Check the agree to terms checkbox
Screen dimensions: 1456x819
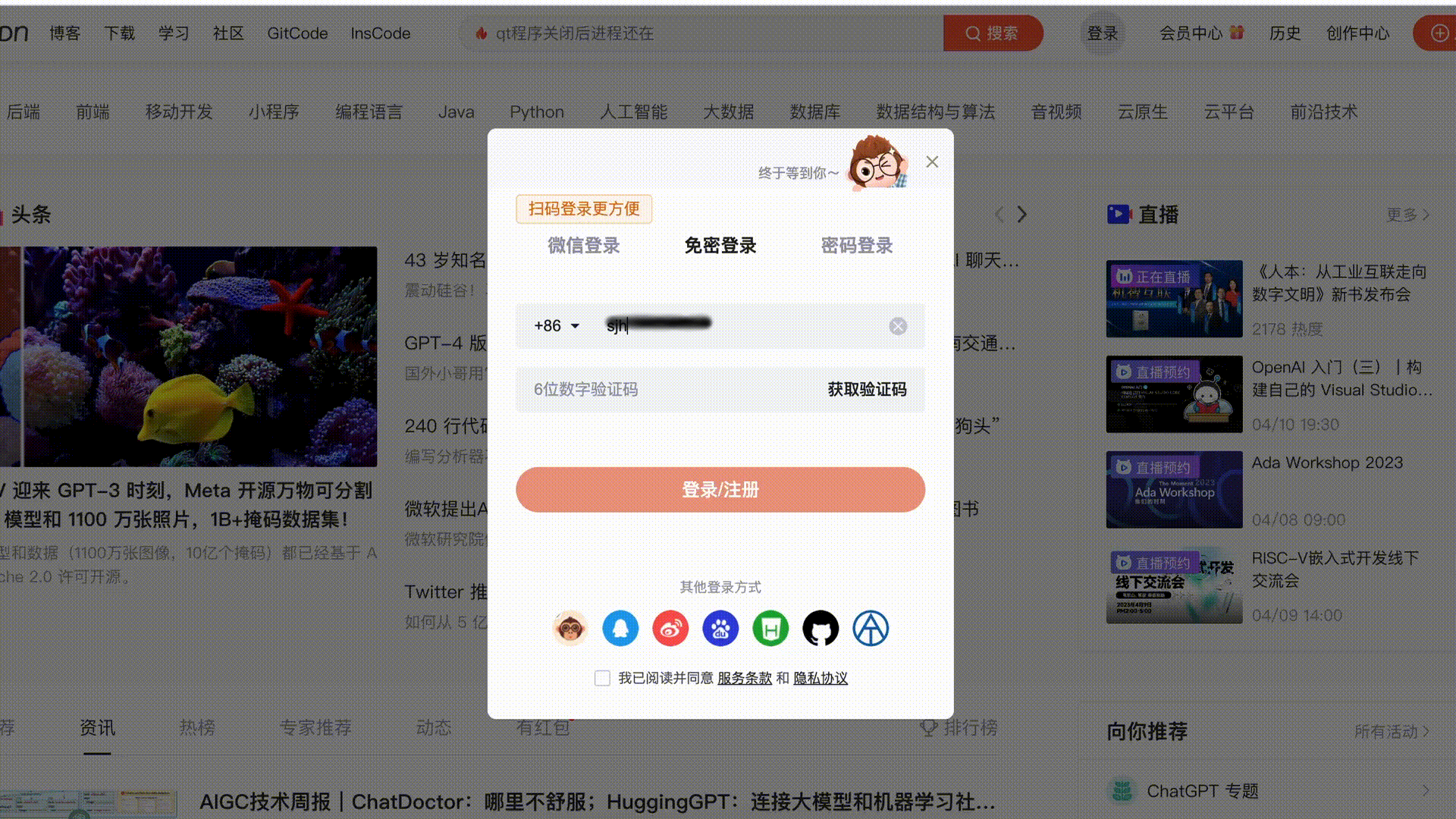[x=602, y=678]
